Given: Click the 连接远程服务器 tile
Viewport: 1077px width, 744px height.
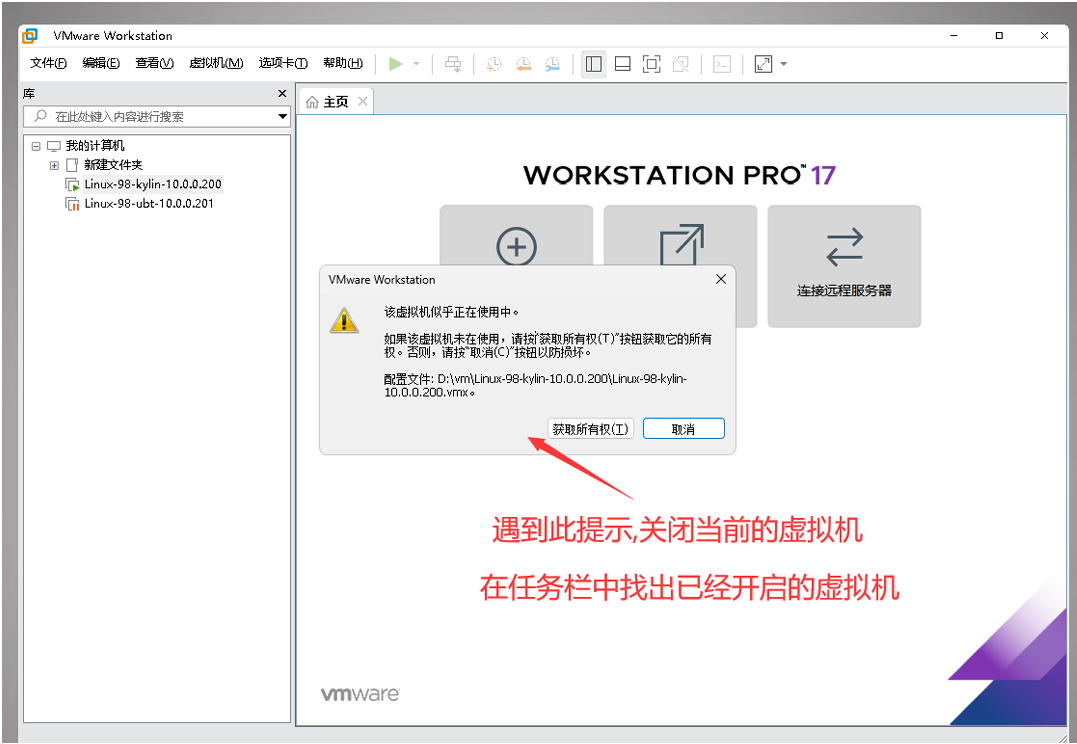Looking at the screenshot, I should tap(844, 267).
